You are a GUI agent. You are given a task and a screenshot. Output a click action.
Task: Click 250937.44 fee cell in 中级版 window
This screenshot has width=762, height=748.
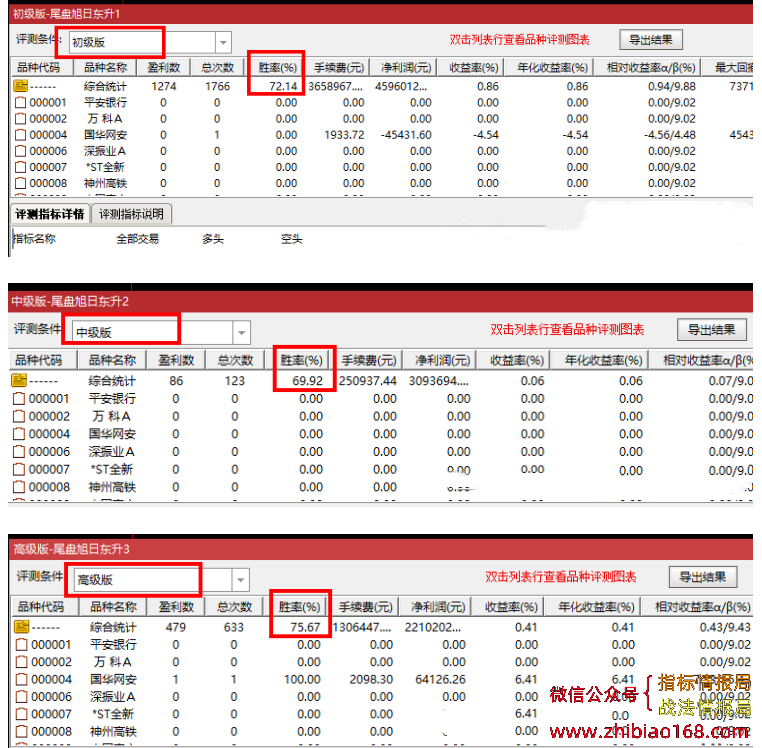coord(367,381)
